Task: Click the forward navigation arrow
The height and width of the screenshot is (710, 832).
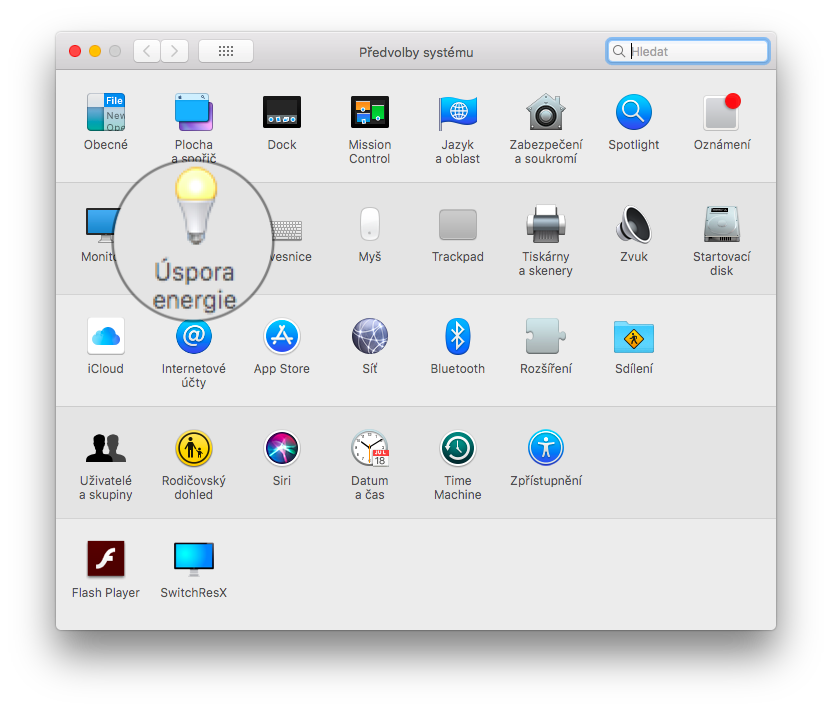Action: click(175, 51)
